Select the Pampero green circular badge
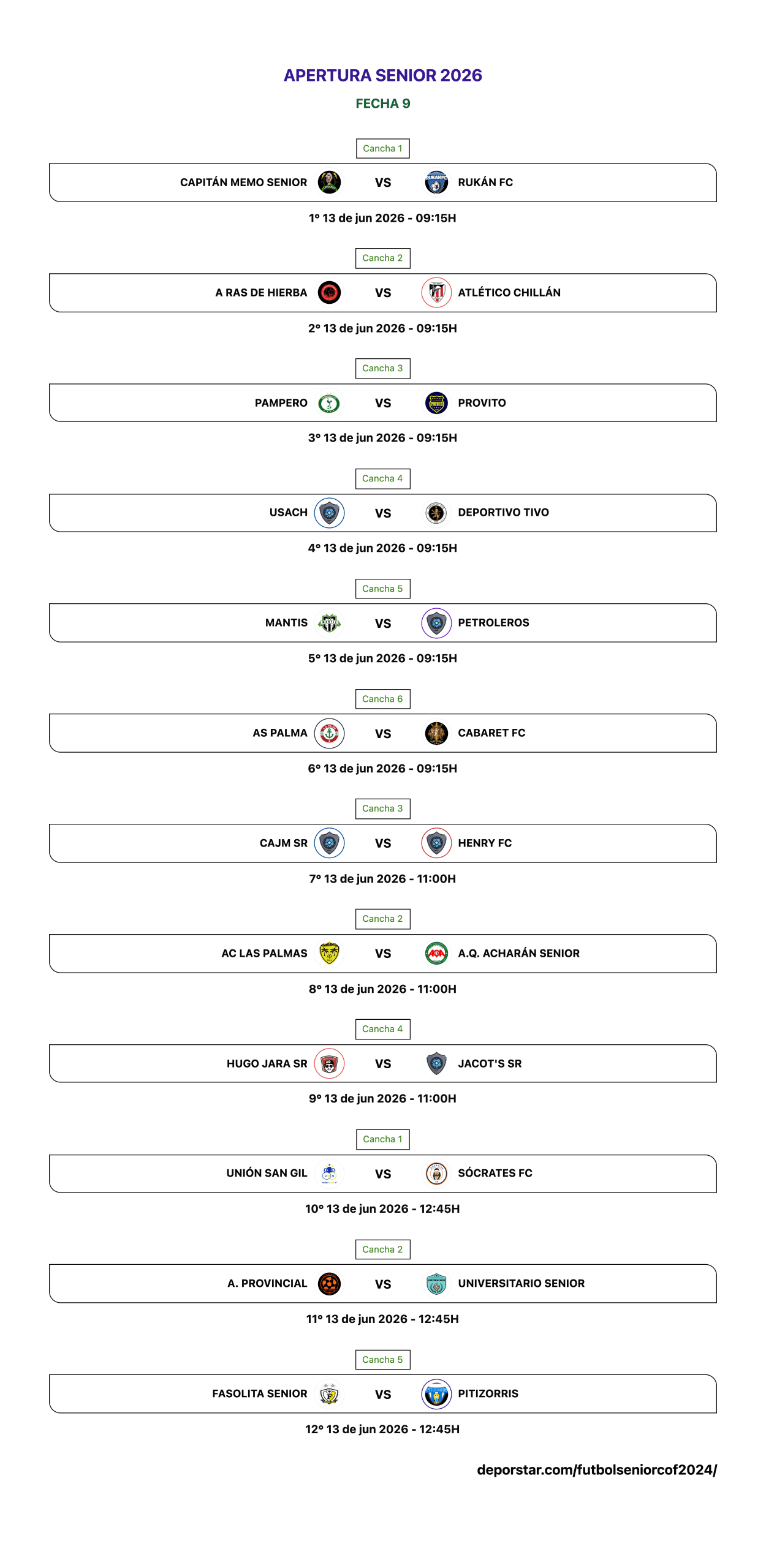Viewport: 766px width, 1568px height. 329,403
